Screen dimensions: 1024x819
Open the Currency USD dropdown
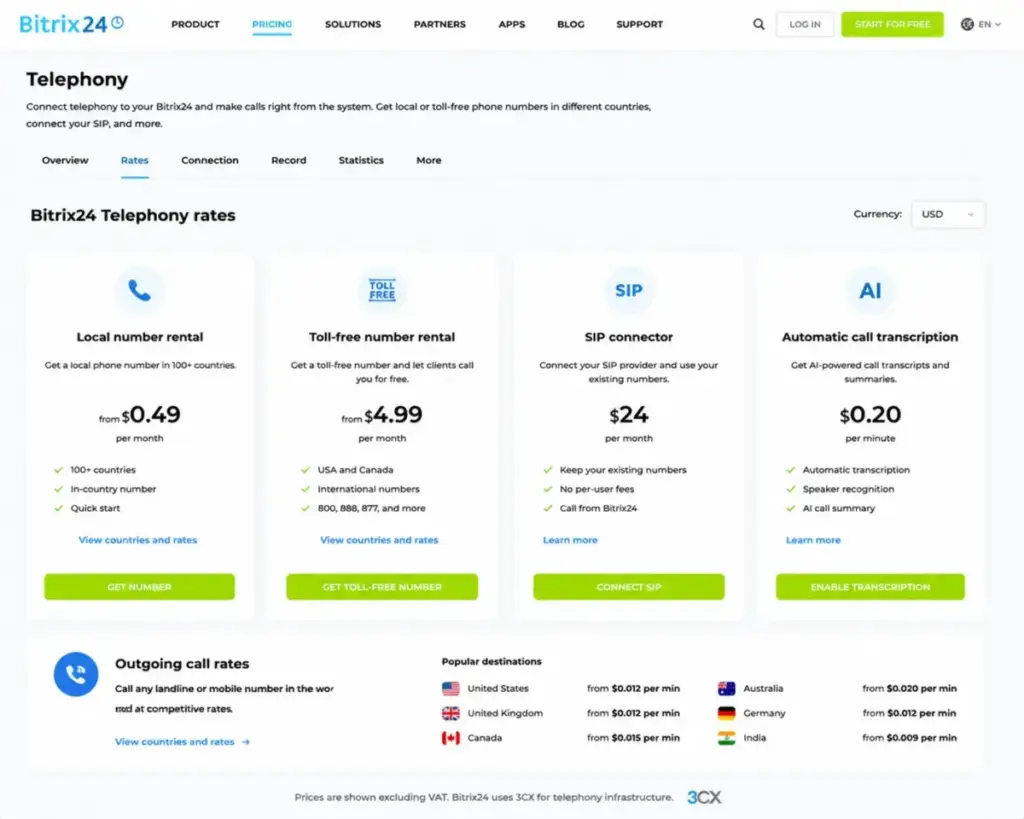948,214
